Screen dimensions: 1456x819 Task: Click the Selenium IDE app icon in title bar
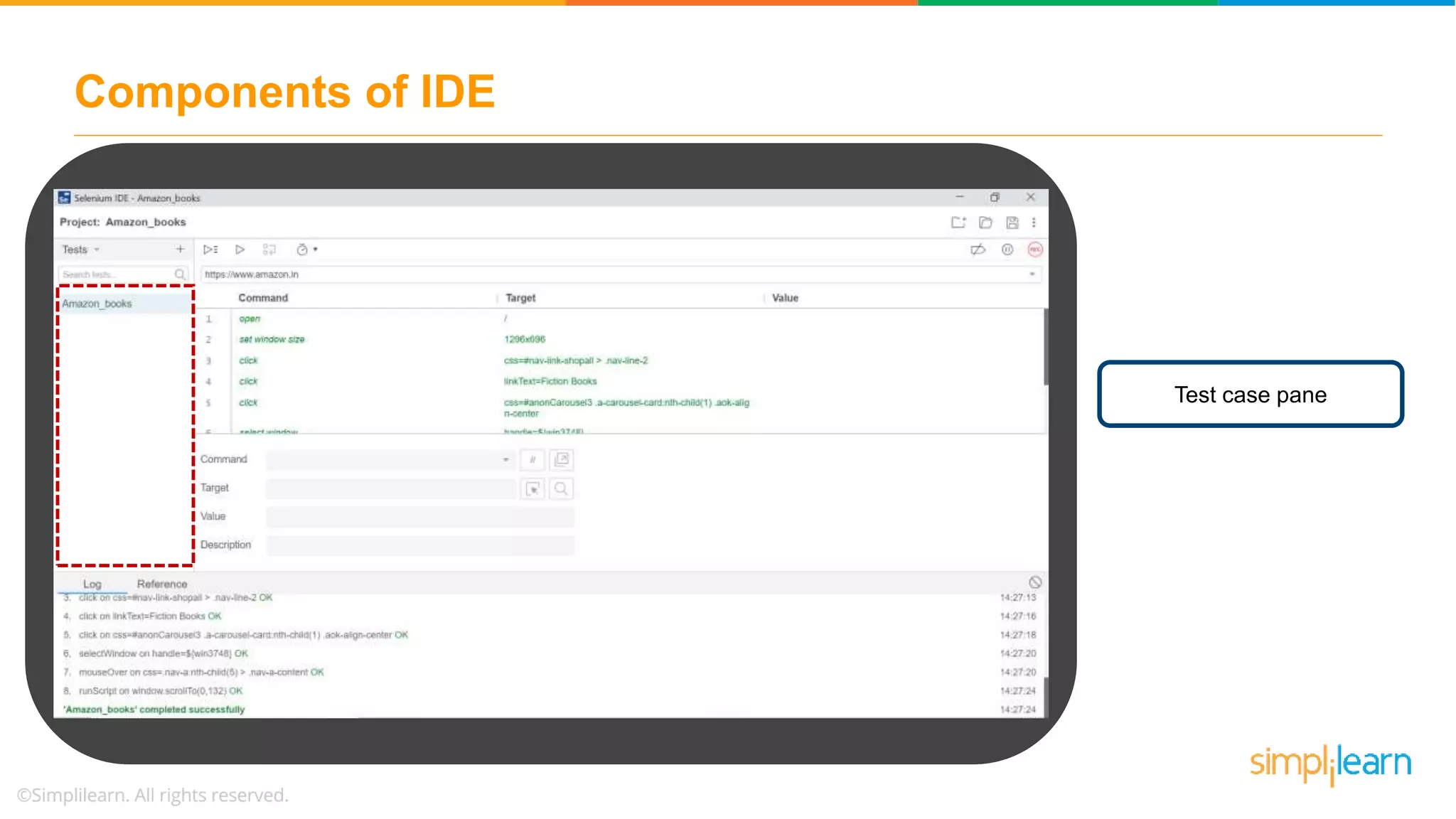pos(65,198)
